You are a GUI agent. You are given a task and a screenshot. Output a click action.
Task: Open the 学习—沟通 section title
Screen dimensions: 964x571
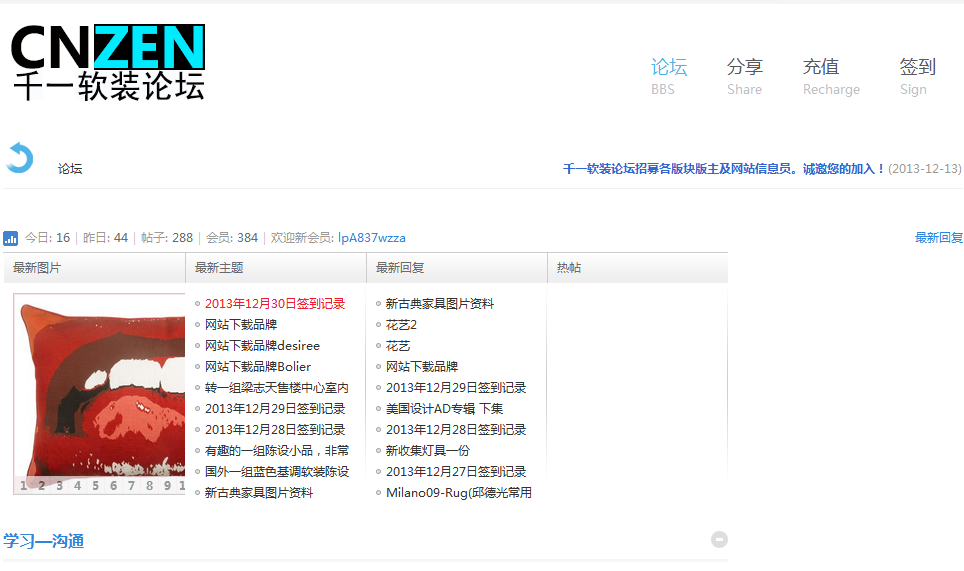pos(44,541)
